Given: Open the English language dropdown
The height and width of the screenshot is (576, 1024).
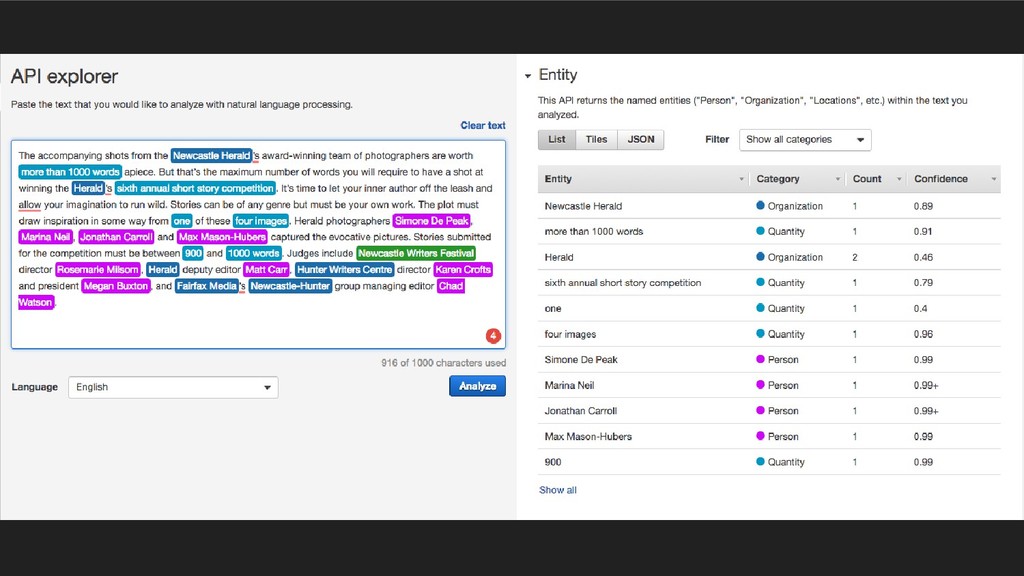Looking at the screenshot, I should [x=173, y=387].
